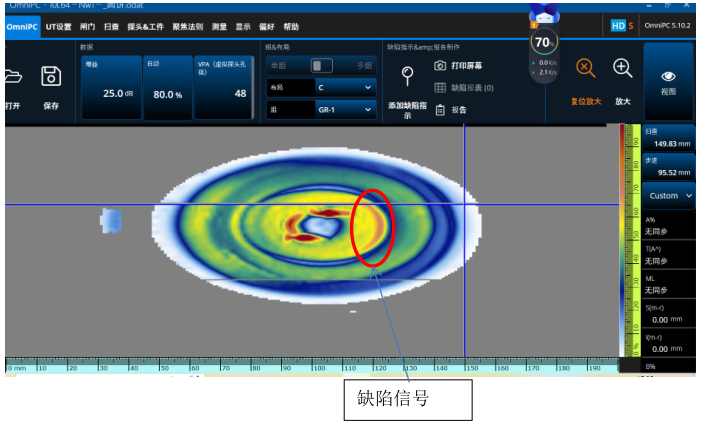Click the 步进 95.52 mm reading
This screenshot has width=706, height=436.
[669, 167]
